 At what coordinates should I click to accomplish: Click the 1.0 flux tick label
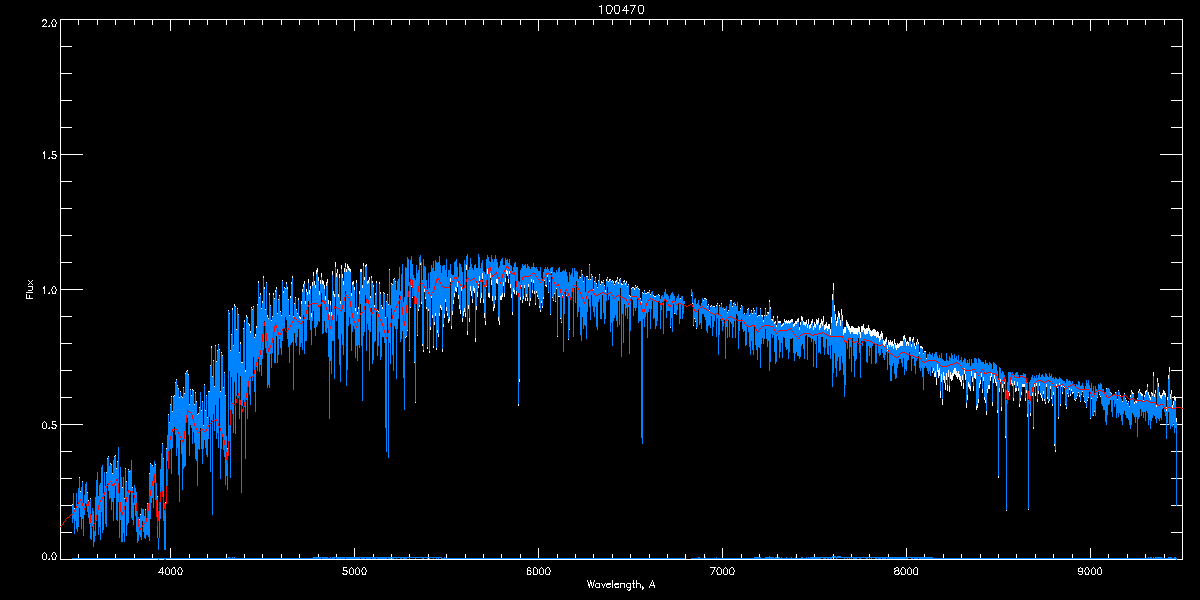tap(47, 290)
